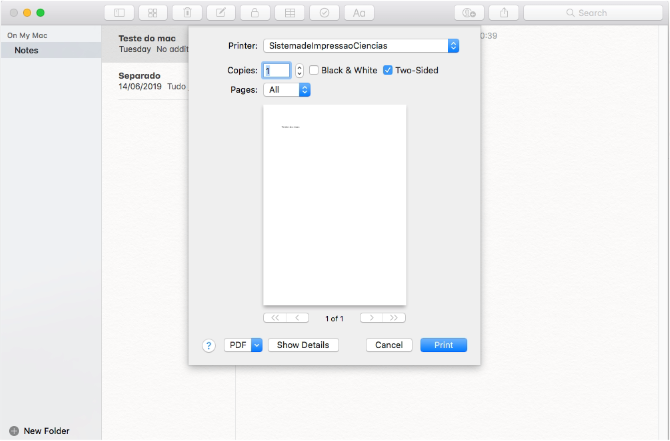This screenshot has width=670, height=441.
Task: Click the trash delete note icon
Action: [x=187, y=12]
